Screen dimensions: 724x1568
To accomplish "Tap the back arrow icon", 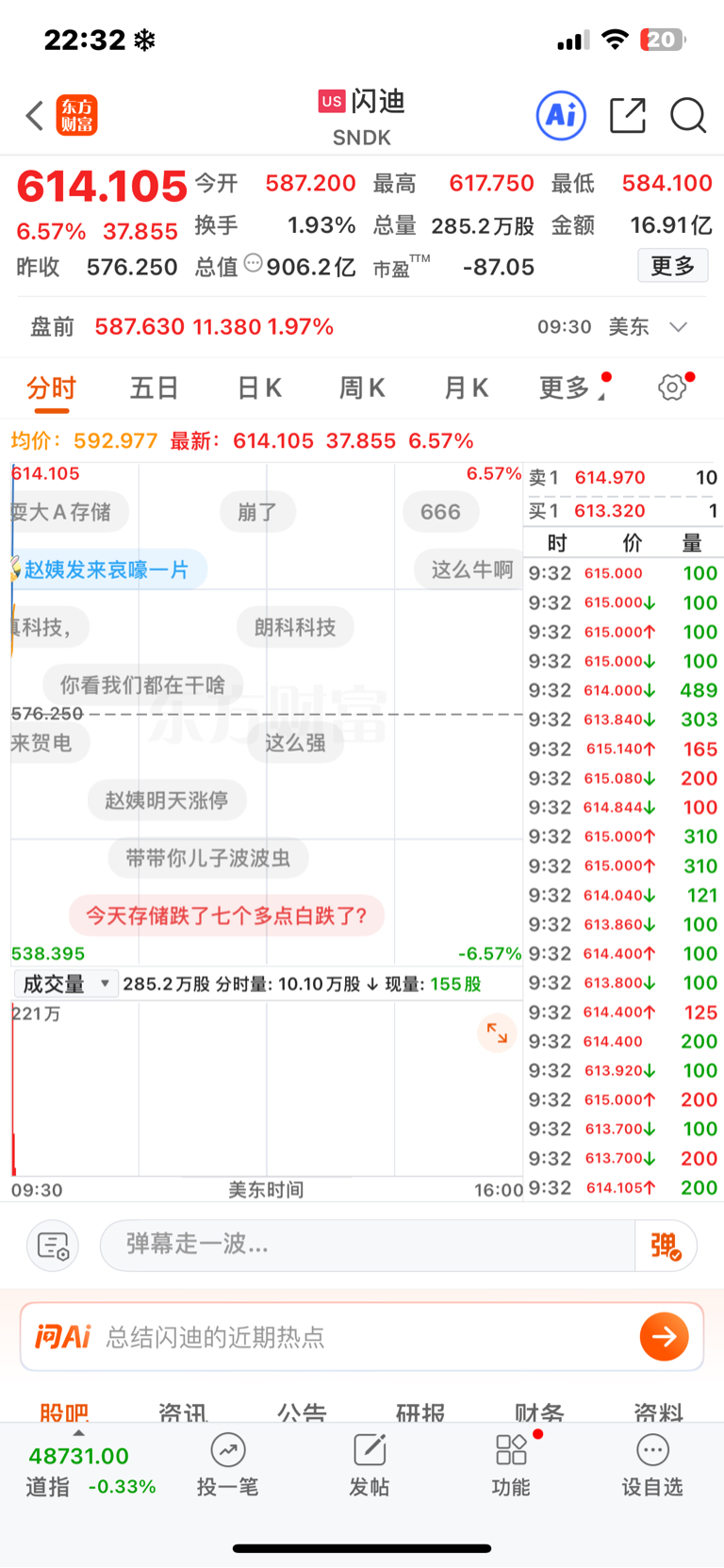I will click(x=35, y=116).
